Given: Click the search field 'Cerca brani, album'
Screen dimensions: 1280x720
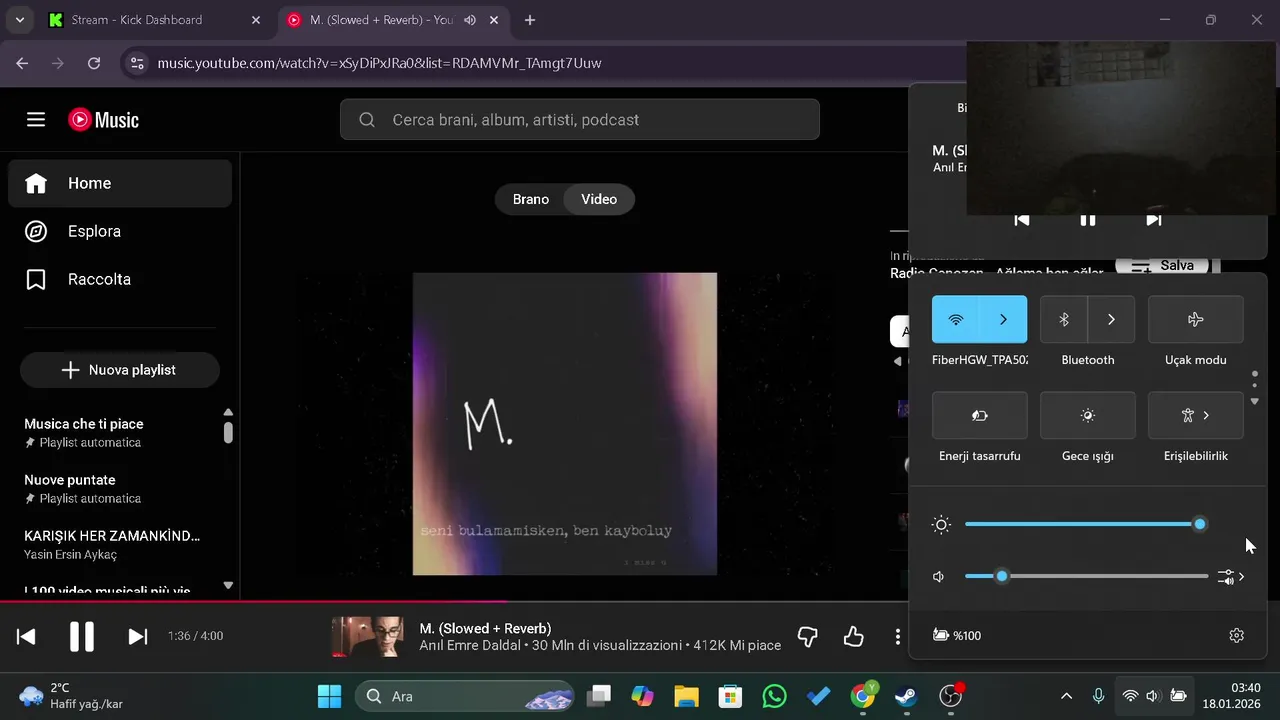Looking at the screenshot, I should click(580, 120).
